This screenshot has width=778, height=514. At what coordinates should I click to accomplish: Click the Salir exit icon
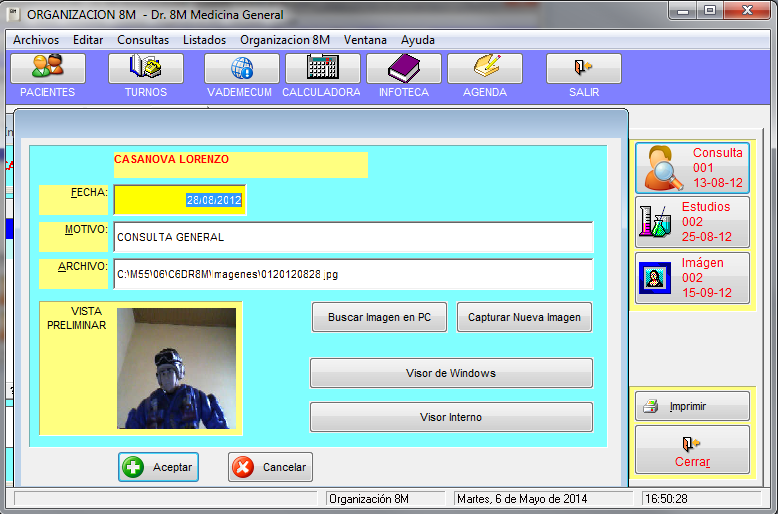click(x=583, y=68)
